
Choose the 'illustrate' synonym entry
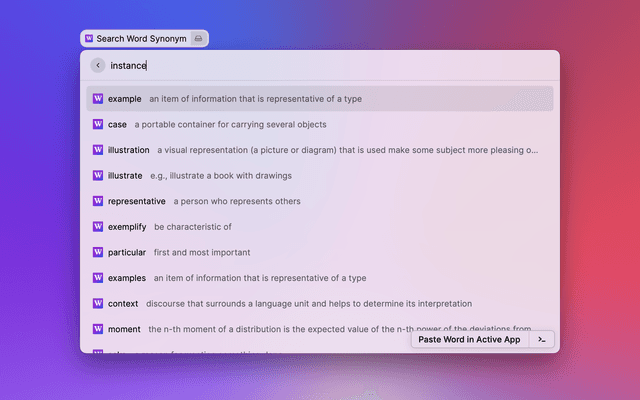[320, 175]
